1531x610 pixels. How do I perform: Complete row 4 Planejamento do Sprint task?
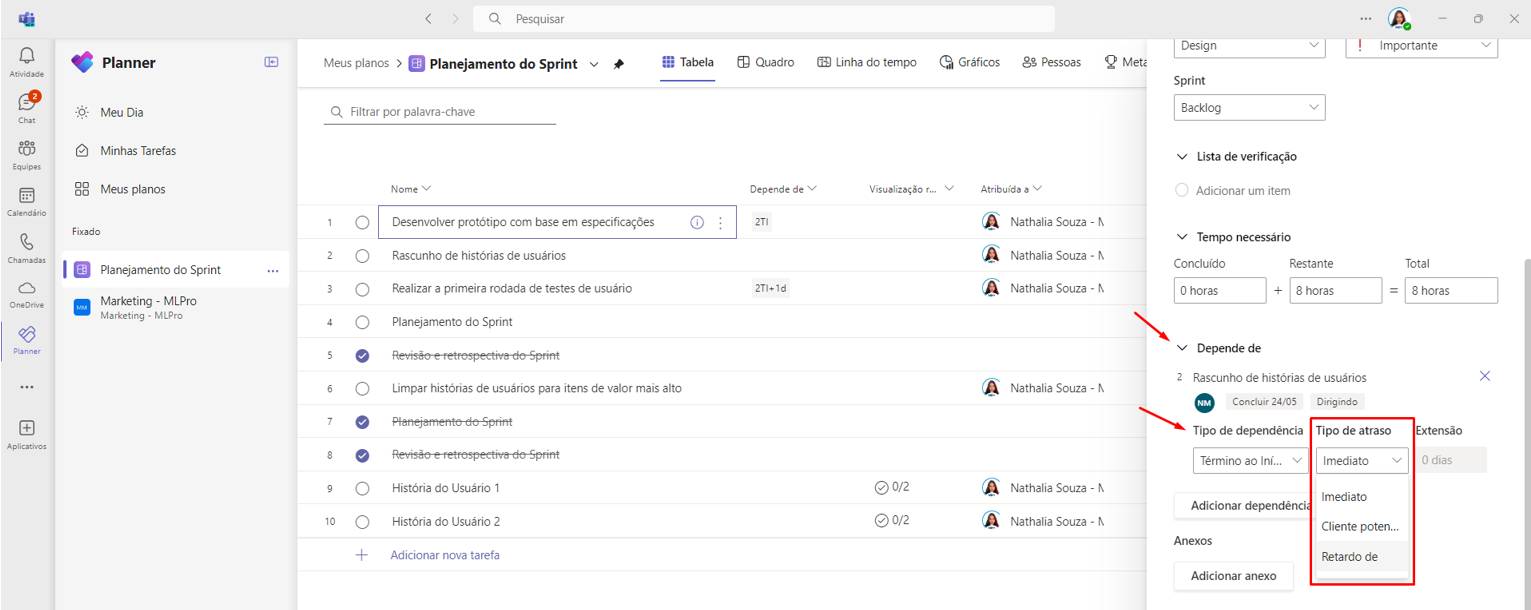pos(362,322)
